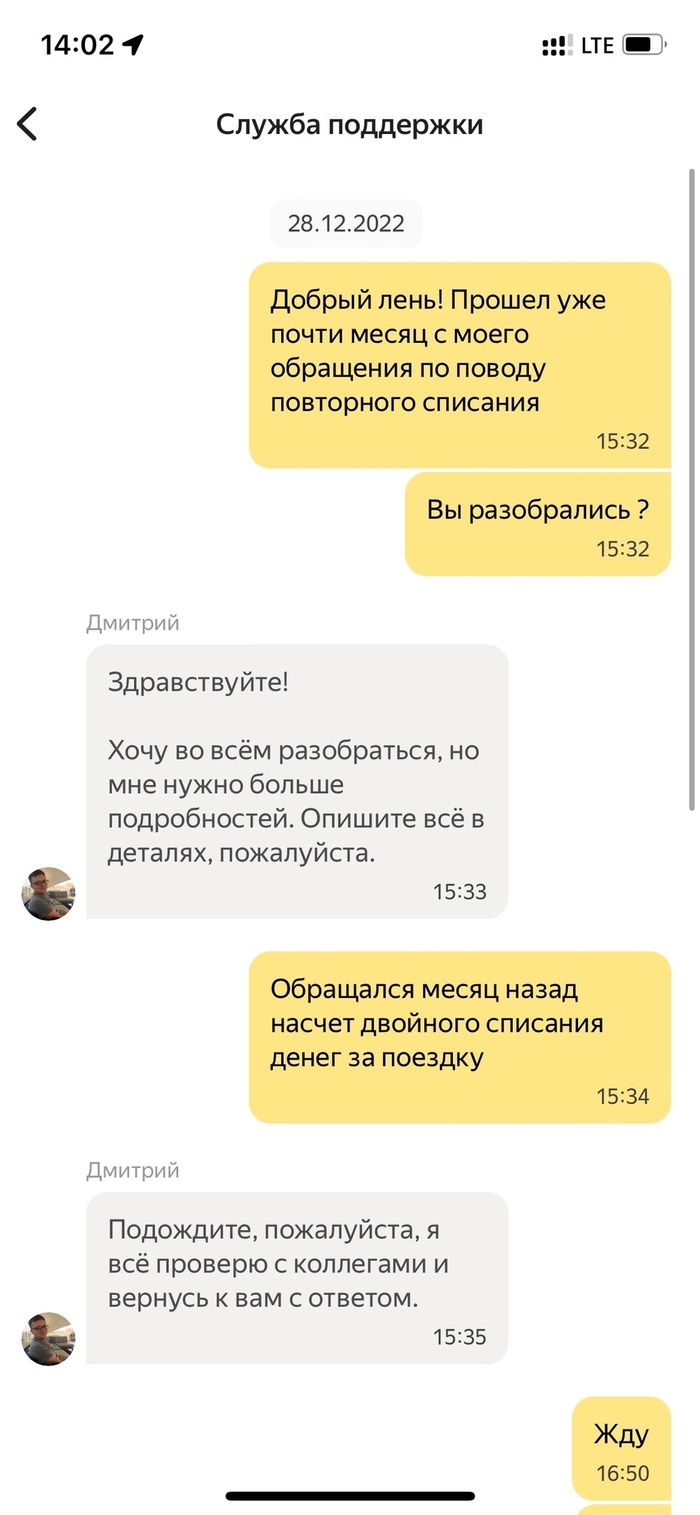This screenshot has width=700, height=1515.
Task: Tap the 28.12.2022 date chip
Action: click(x=346, y=223)
